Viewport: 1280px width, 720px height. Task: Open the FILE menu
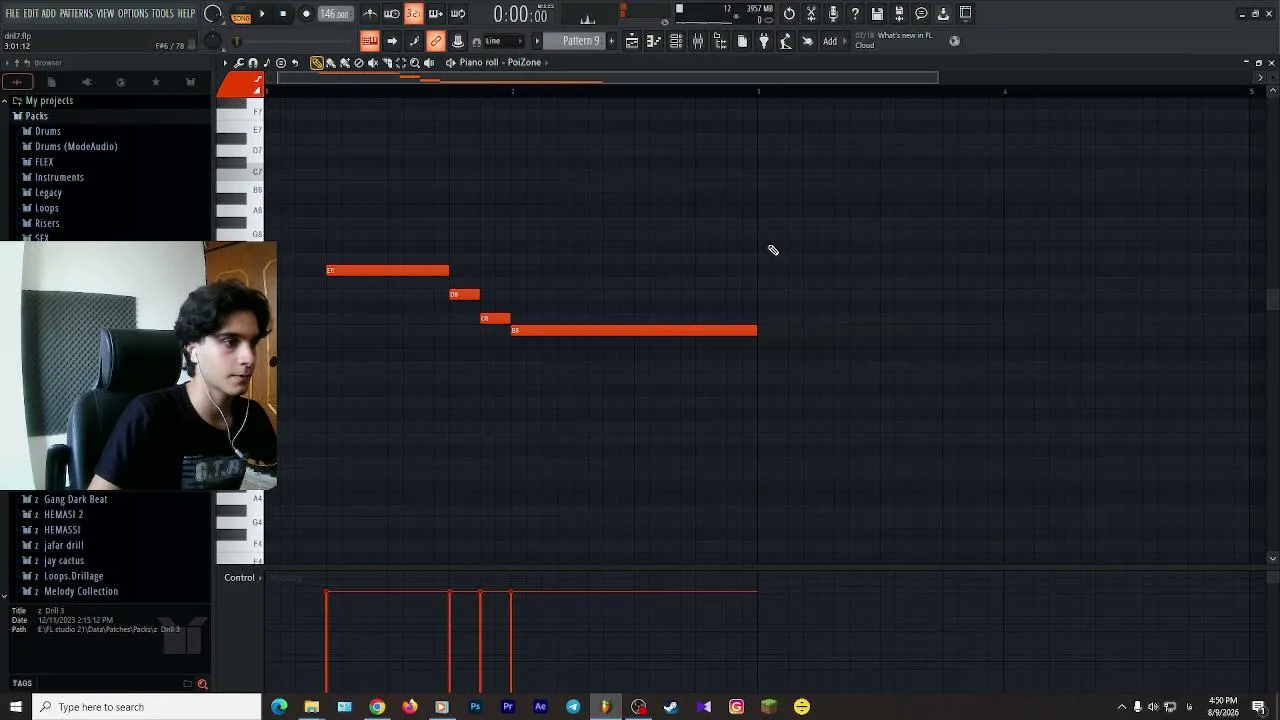click(13, 14)
